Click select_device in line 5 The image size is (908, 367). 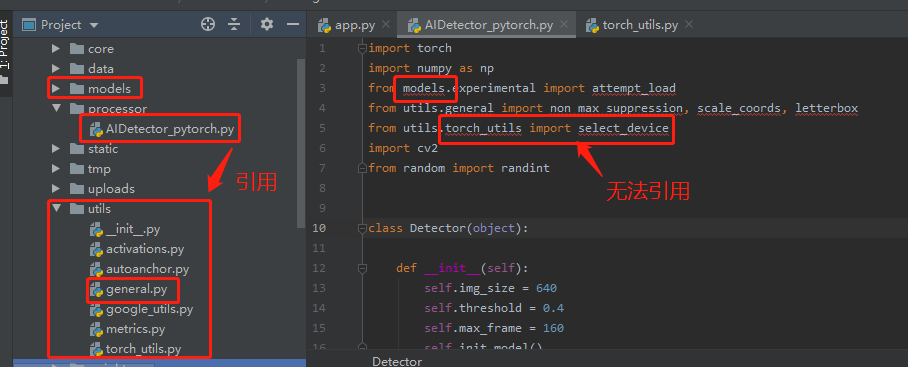tap(623, 129)
